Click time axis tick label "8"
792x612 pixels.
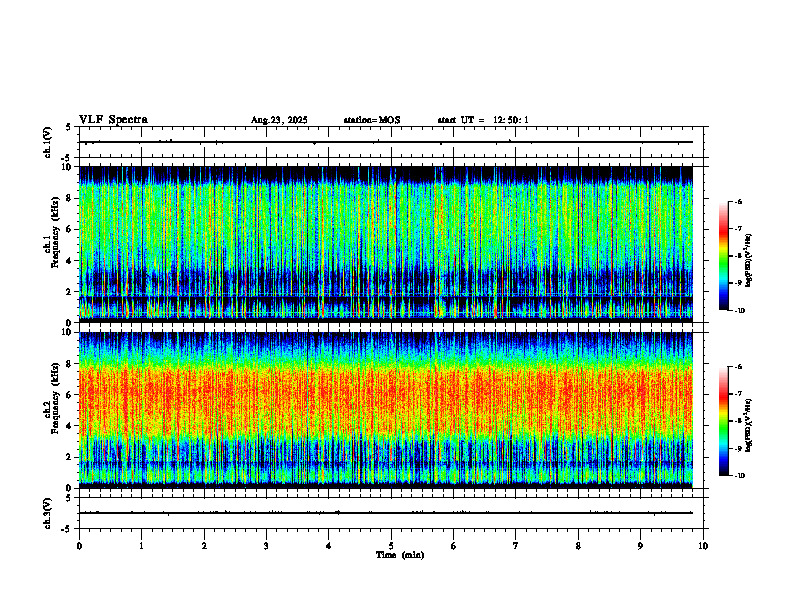578,546
